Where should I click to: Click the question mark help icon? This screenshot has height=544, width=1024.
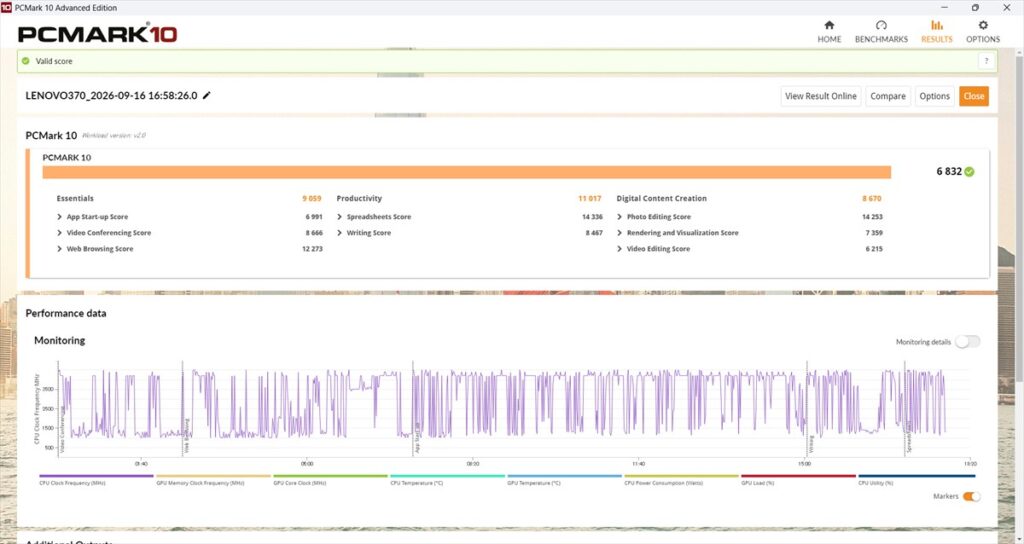point(986,61)
